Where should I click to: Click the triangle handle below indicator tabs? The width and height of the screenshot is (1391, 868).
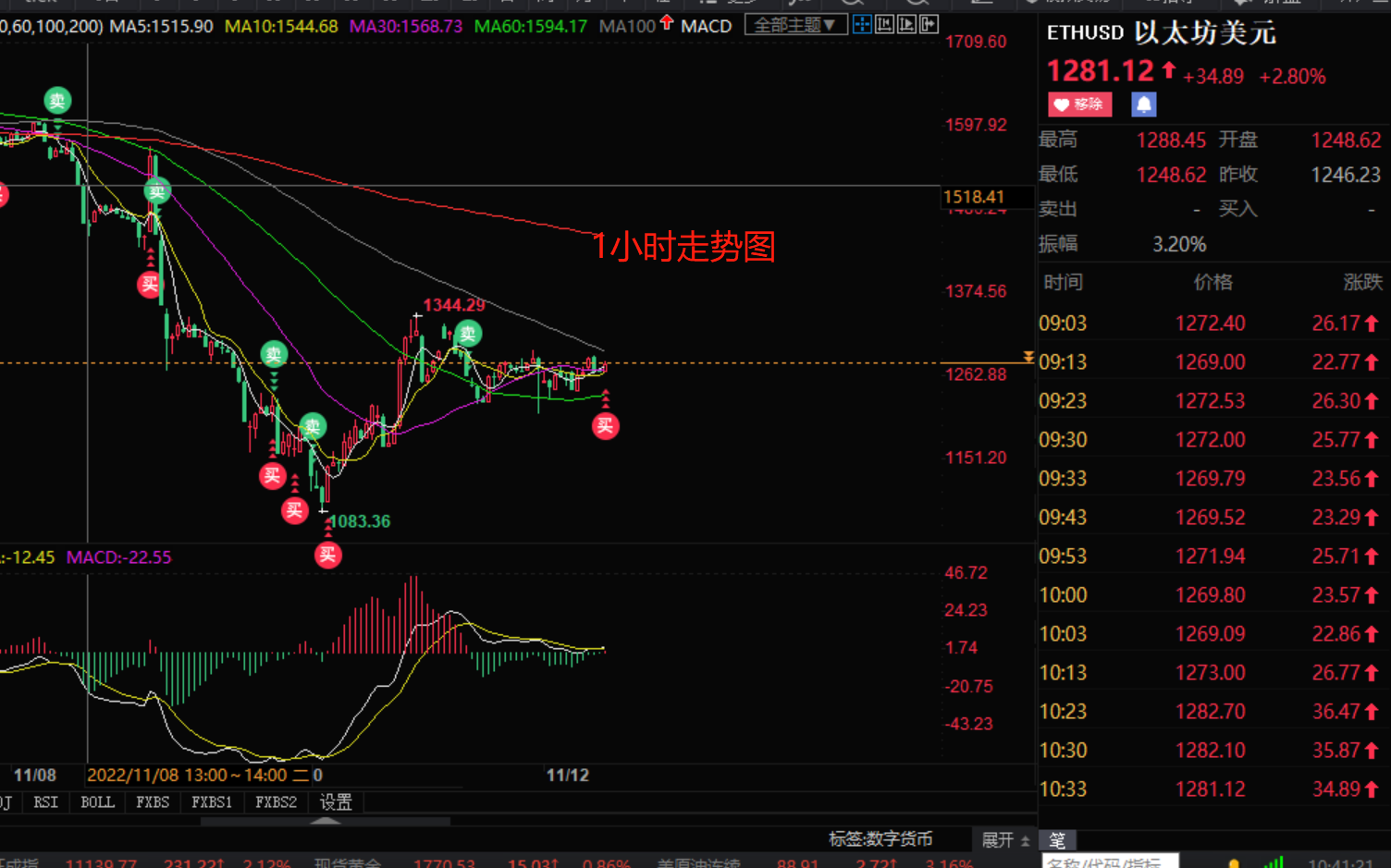coord(325,820)
